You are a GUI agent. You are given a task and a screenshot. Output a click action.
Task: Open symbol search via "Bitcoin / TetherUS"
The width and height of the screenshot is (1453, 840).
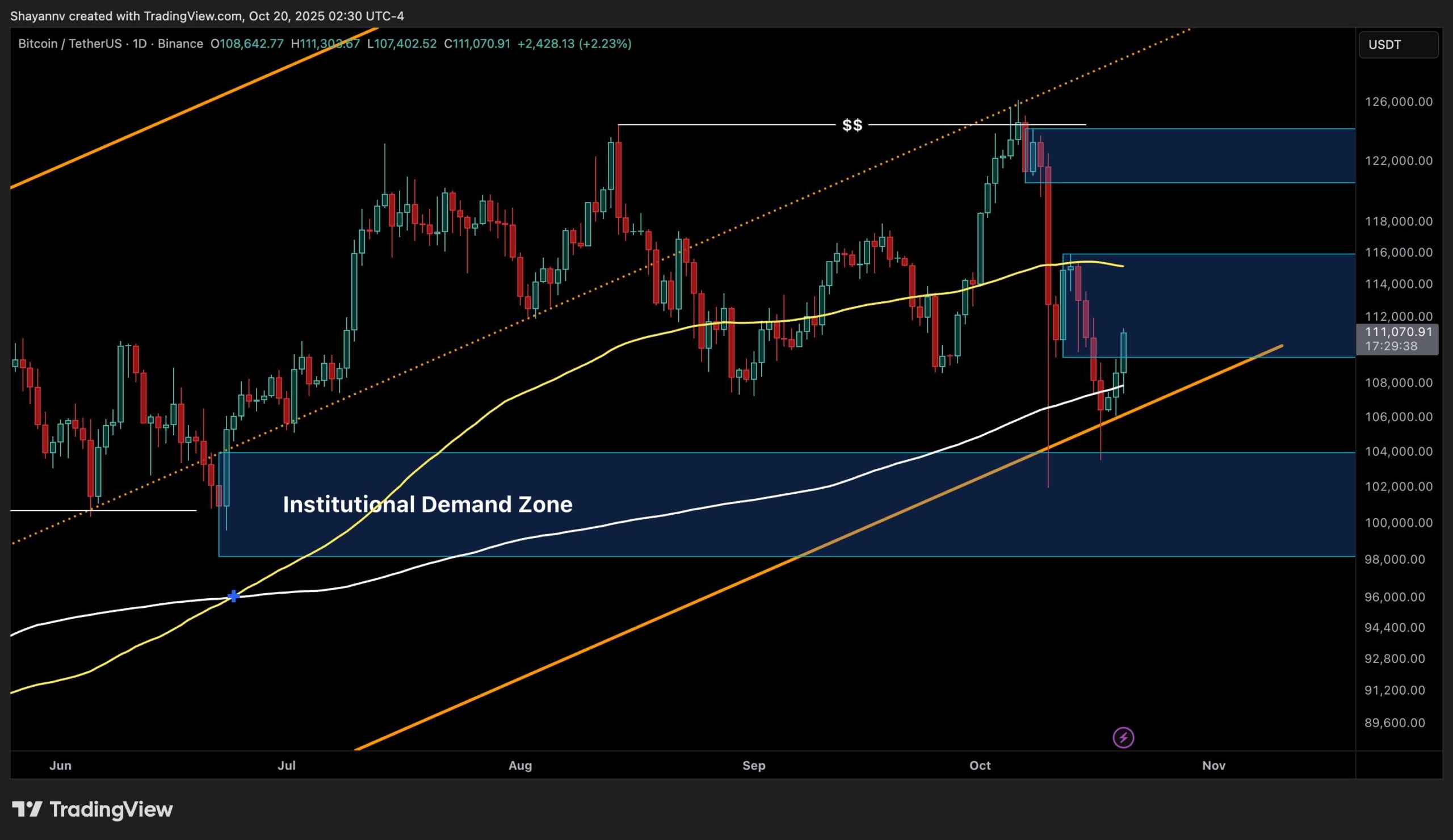coord(69,43)
